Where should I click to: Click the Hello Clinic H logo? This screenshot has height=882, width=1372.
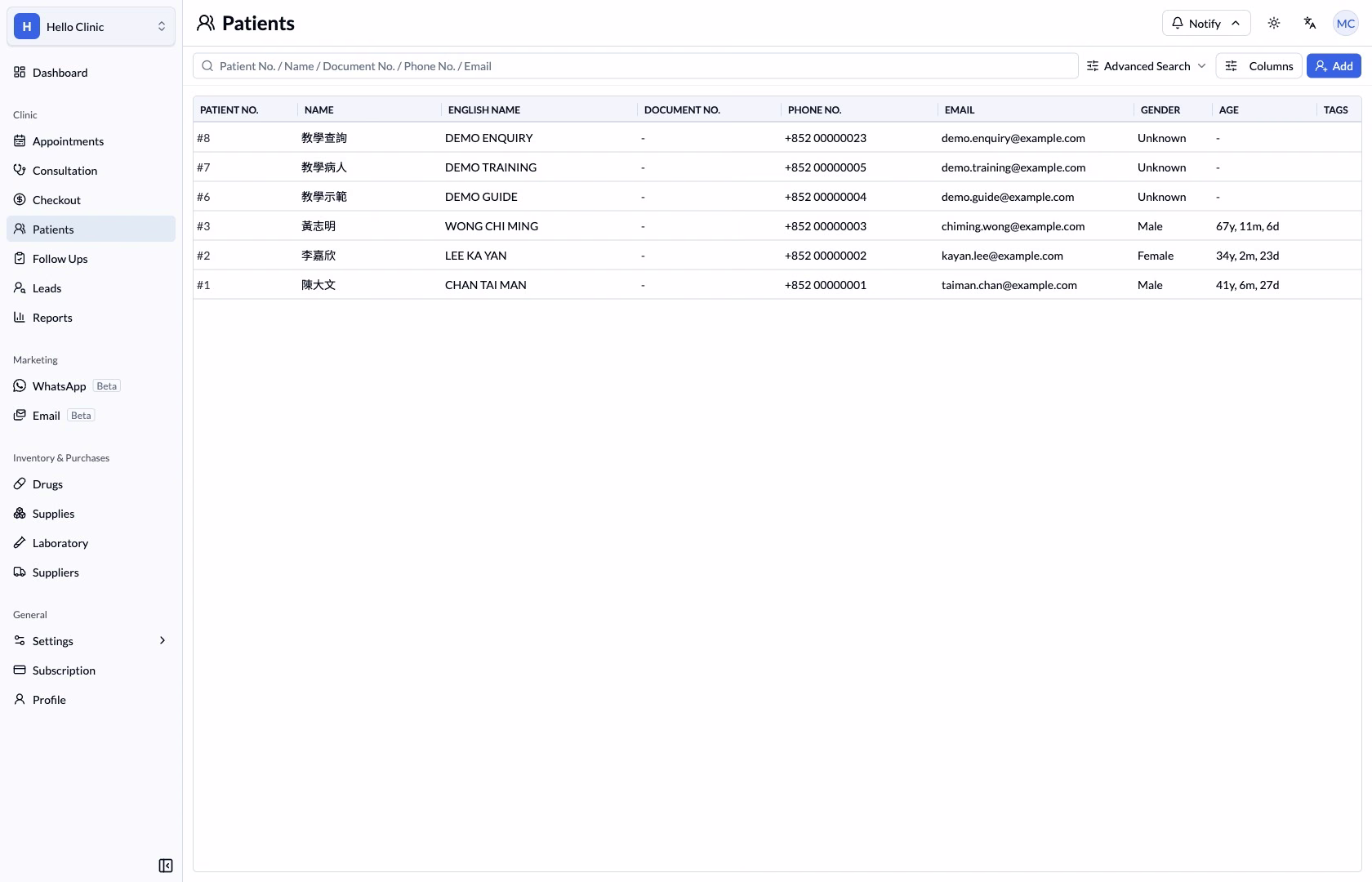[x=27, y=26]
